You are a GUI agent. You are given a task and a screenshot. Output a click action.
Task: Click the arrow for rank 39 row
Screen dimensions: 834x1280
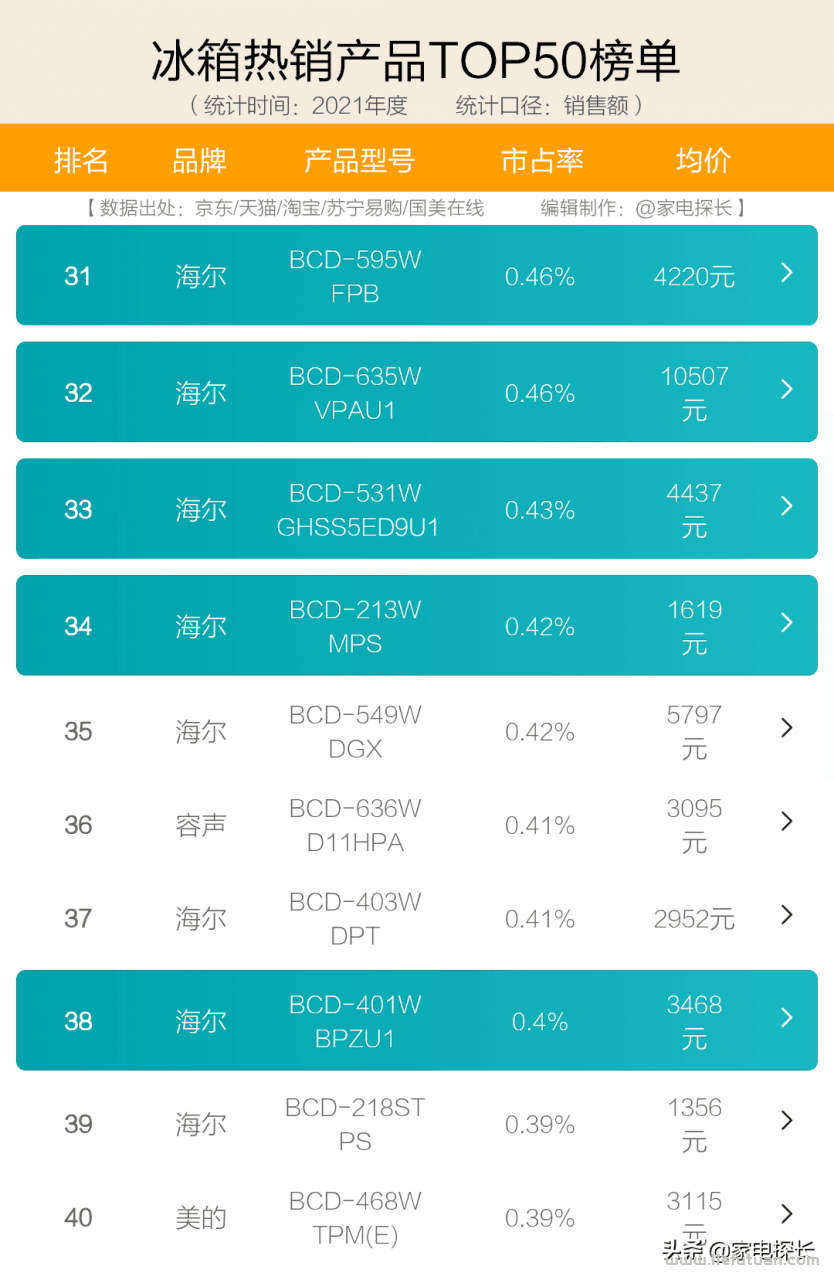click(787, 1121)
